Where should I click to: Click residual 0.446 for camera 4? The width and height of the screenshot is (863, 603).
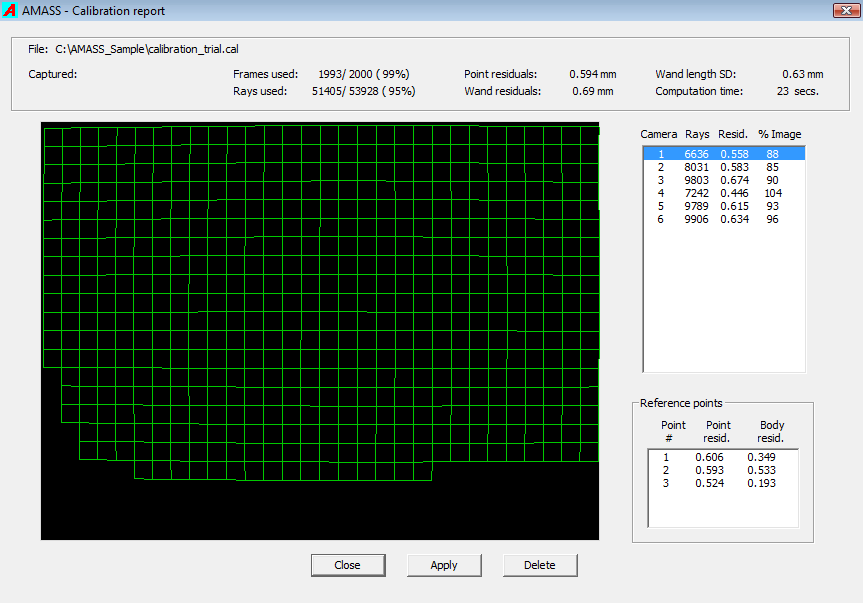pos(734,193)
